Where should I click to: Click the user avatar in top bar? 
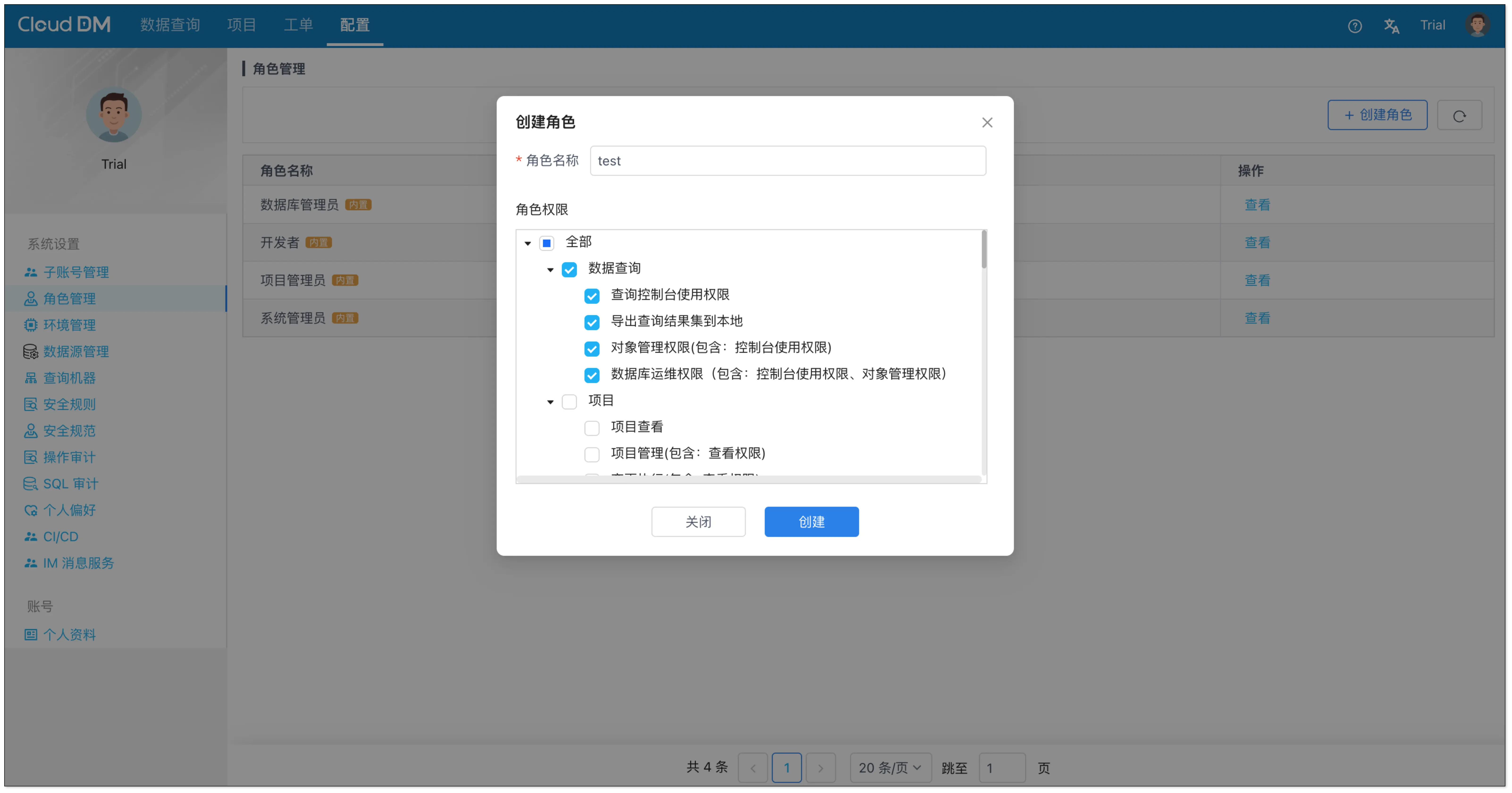coord(1477,25)
